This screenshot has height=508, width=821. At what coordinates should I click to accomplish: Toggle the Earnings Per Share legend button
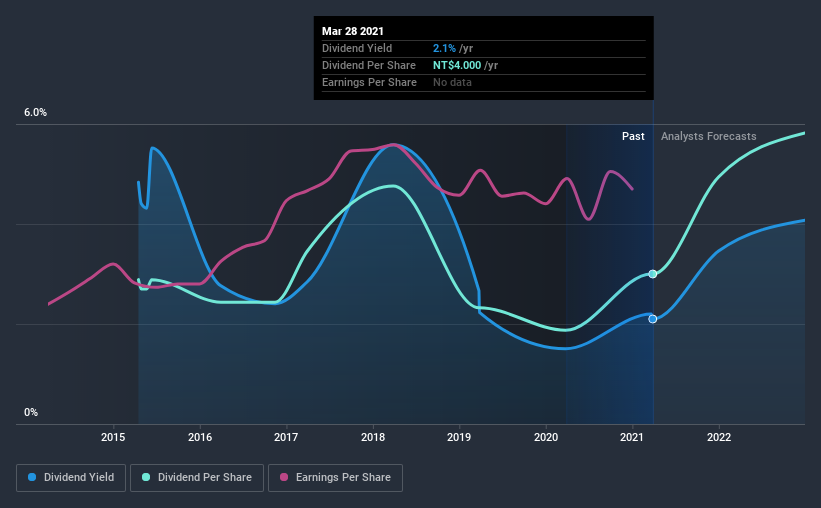(335, 478)
